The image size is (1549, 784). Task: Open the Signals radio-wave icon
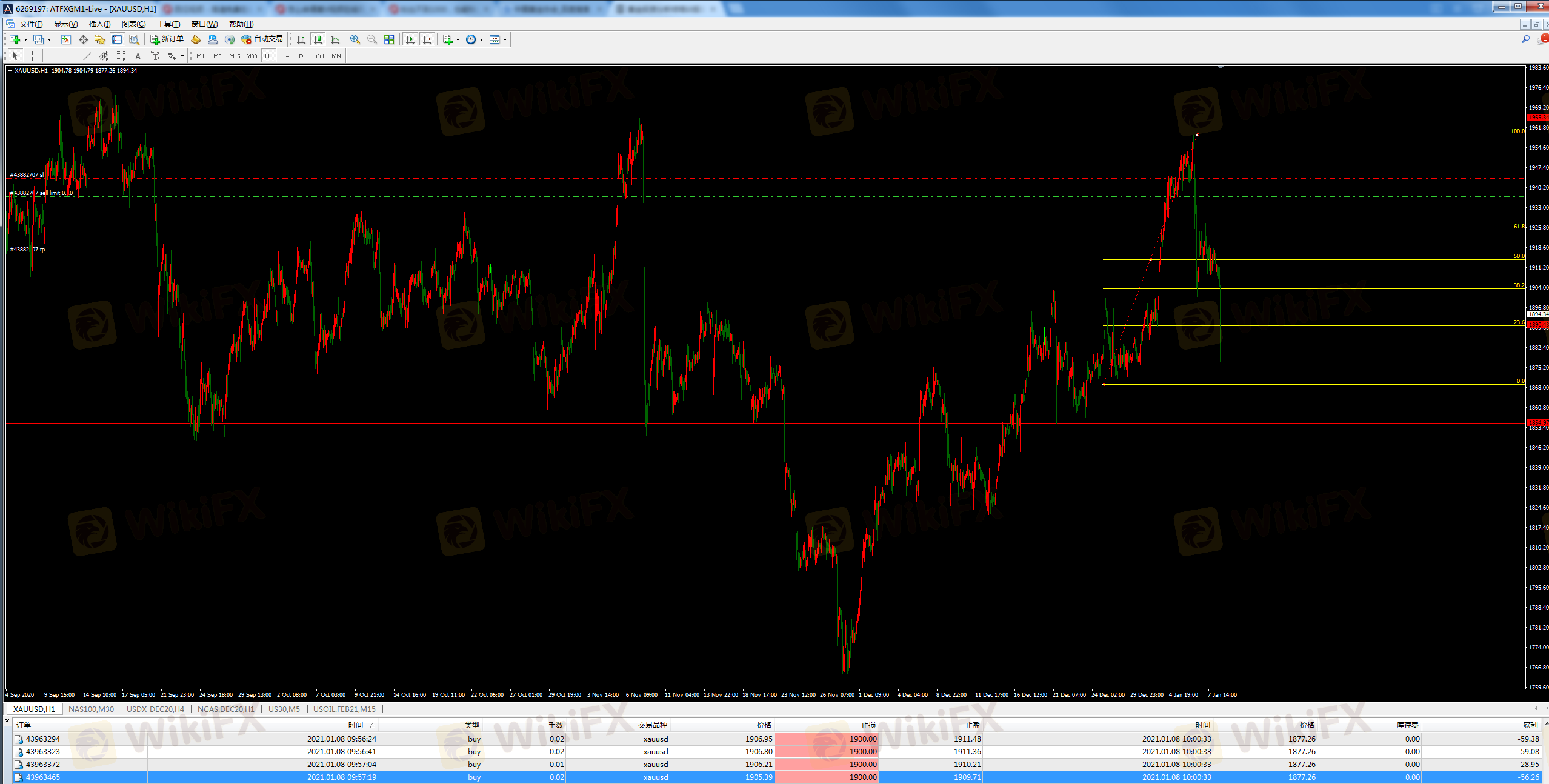click(230, 39)
